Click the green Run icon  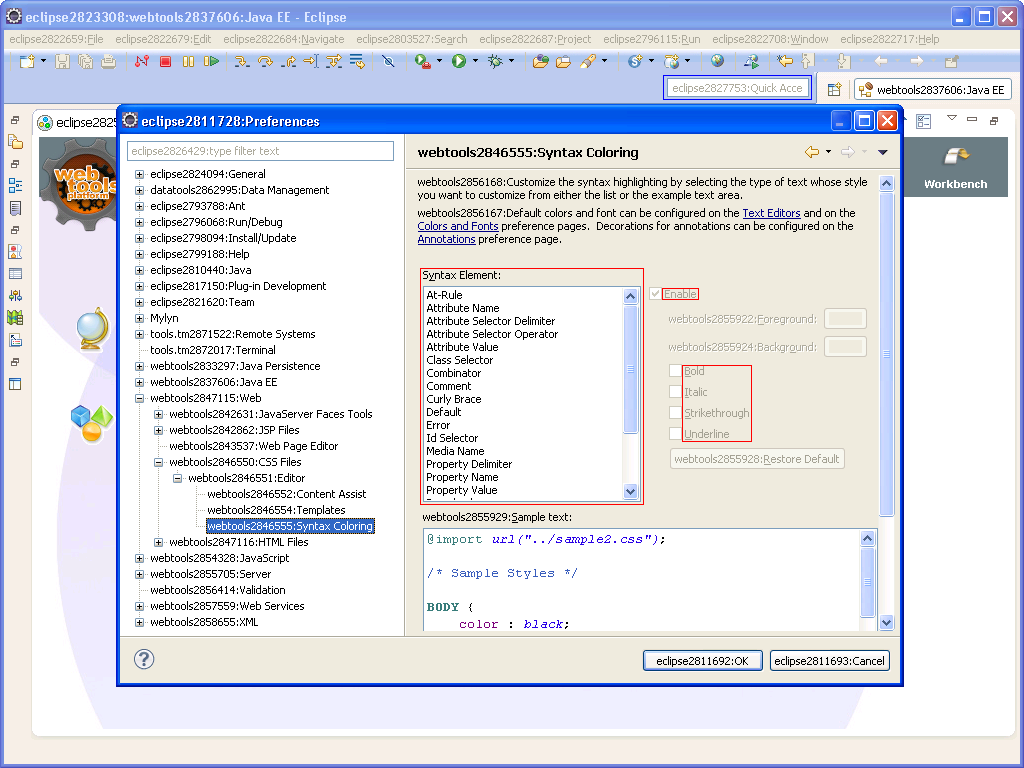pyautogui.click(x=459, y=61)
